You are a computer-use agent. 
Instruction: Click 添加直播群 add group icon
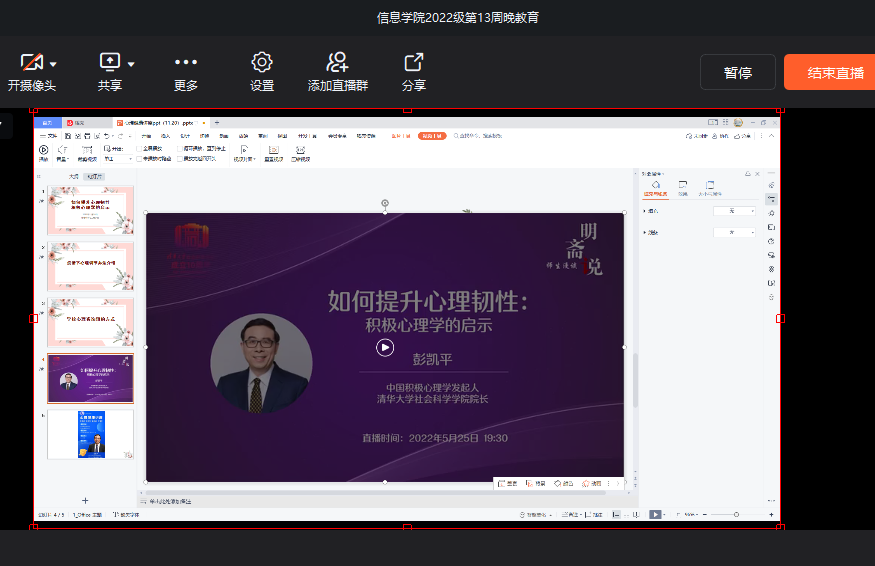point(337,63)
